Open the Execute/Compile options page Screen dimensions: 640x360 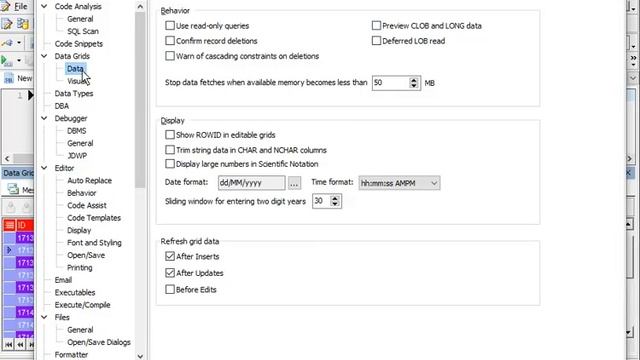click(82, 305)
